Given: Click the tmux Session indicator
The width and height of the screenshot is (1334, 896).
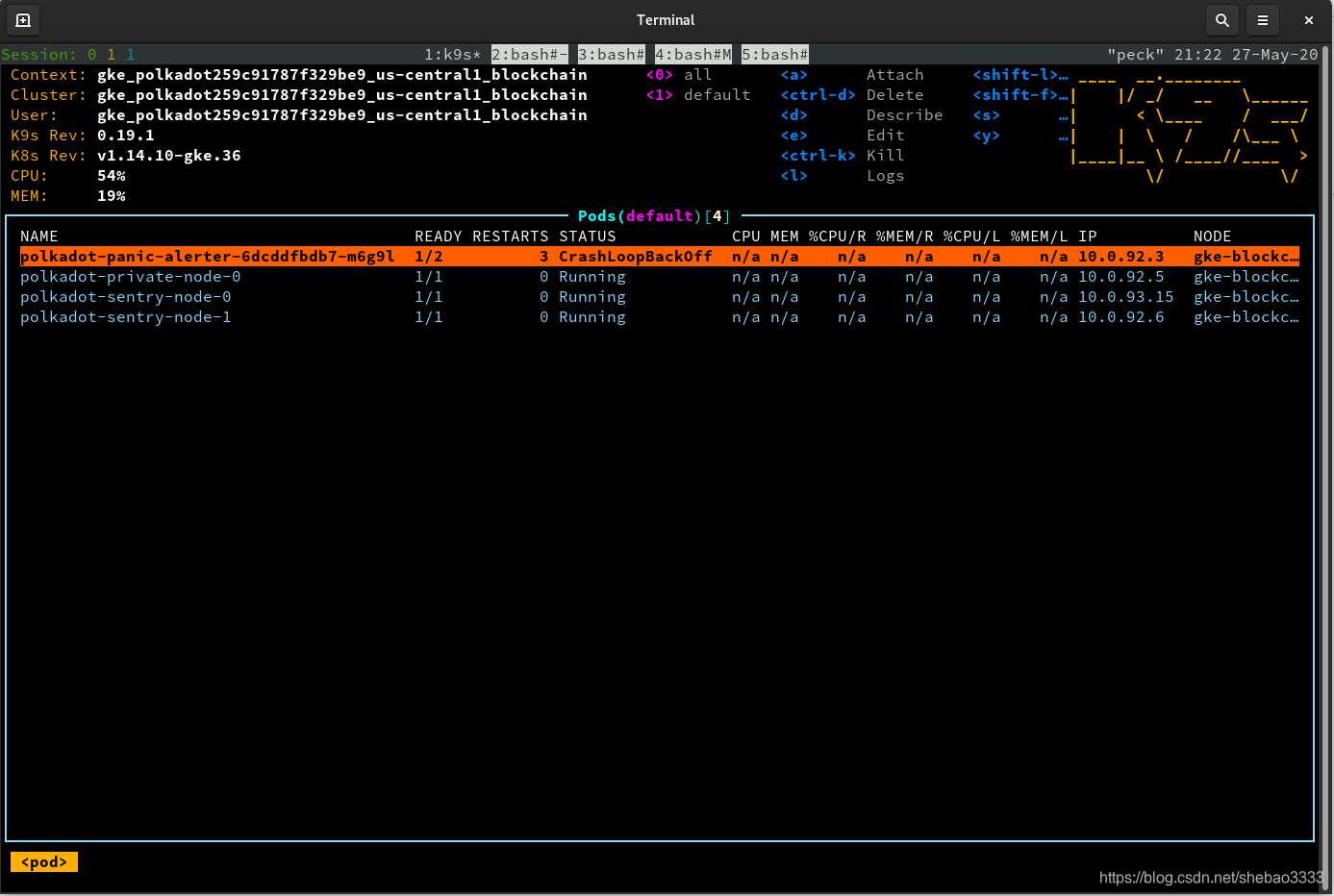Looking at the screenshot, I should coord(68,55).
